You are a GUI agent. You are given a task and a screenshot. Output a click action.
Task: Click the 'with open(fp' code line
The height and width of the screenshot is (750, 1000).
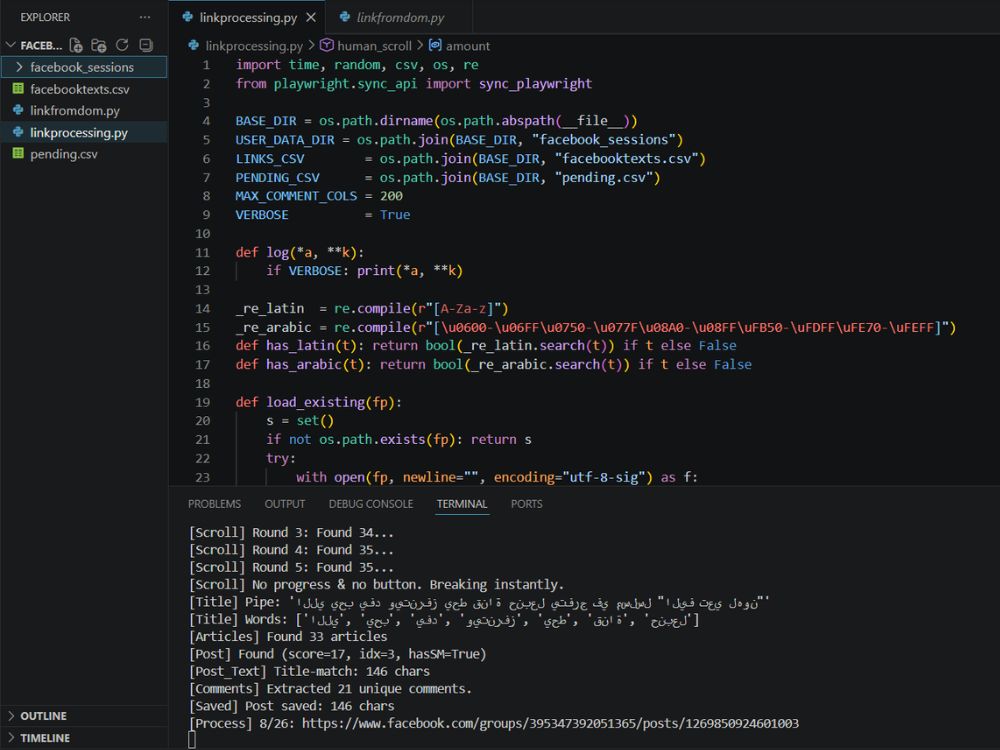tap(497, 477)
